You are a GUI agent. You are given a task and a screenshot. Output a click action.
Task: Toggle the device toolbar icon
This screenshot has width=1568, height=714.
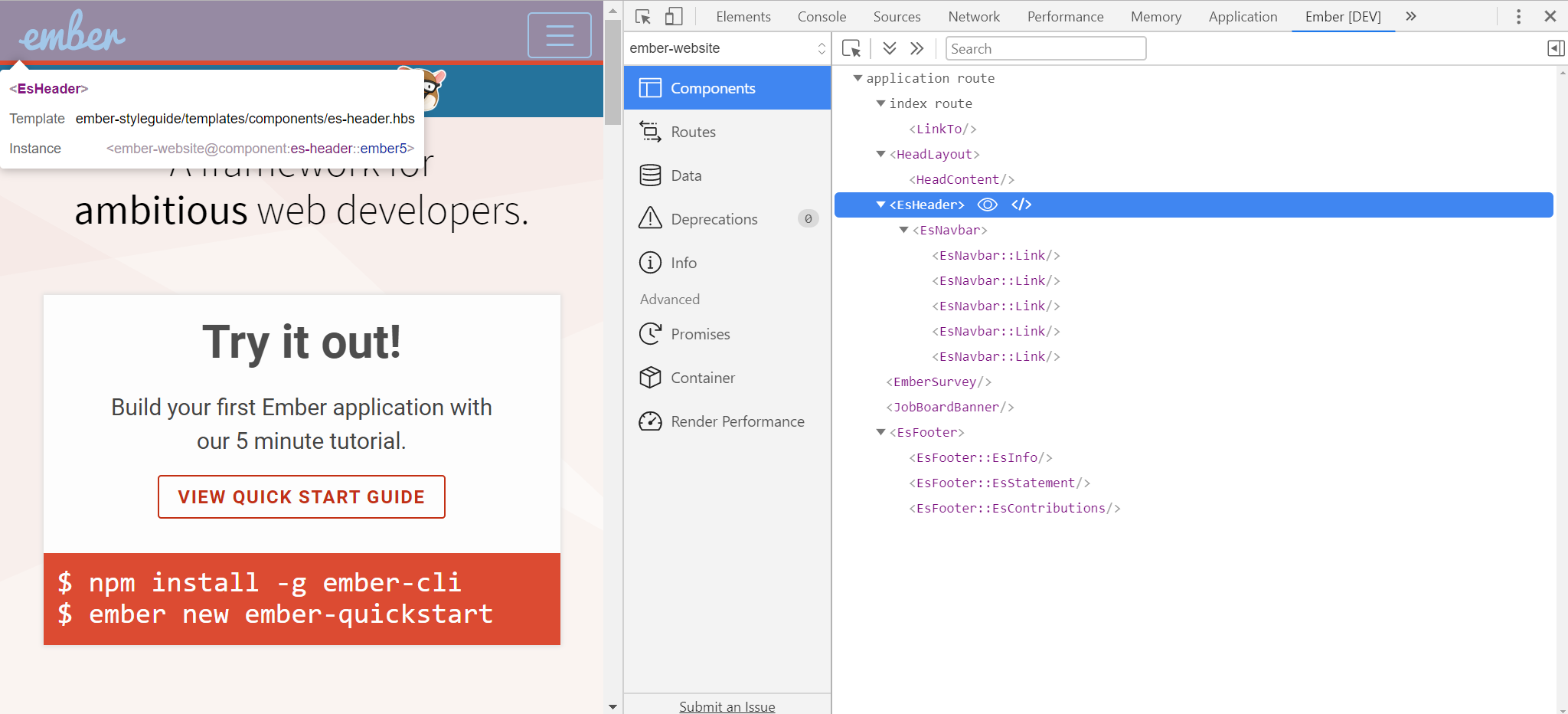(x=674, y=17)
